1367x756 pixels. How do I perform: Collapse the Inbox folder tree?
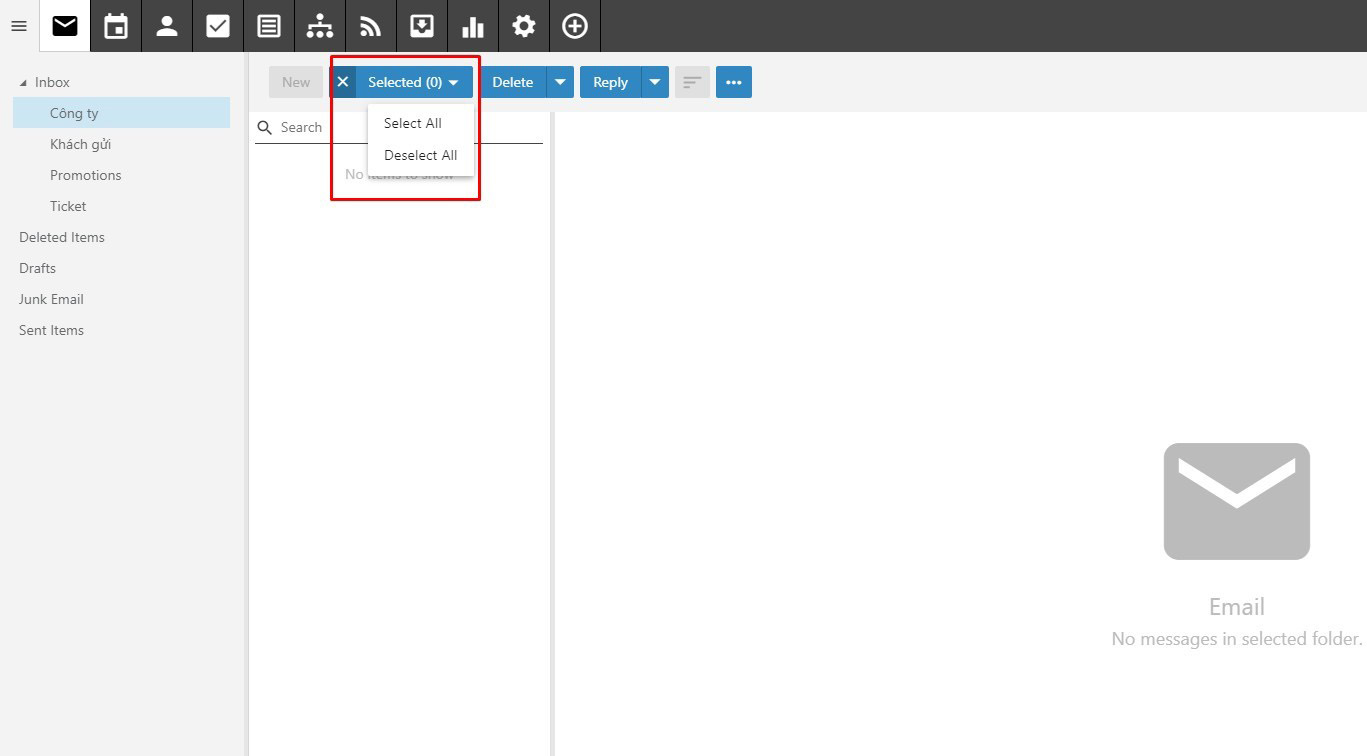pyautogui.click(x=24, y=83)
